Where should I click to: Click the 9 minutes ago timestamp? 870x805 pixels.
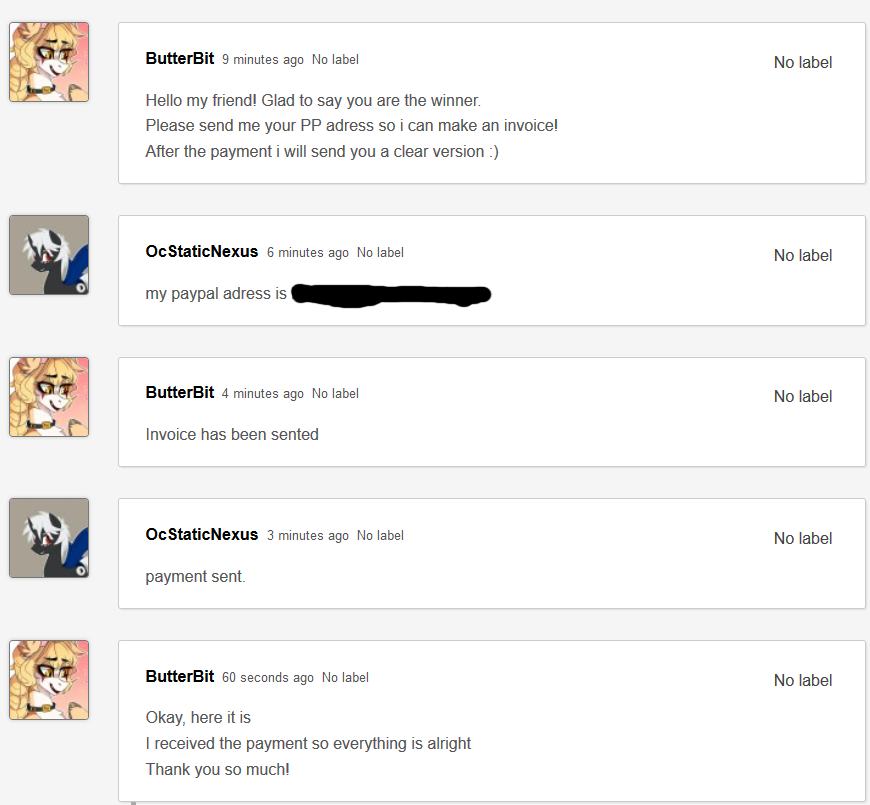click(262, 59)
